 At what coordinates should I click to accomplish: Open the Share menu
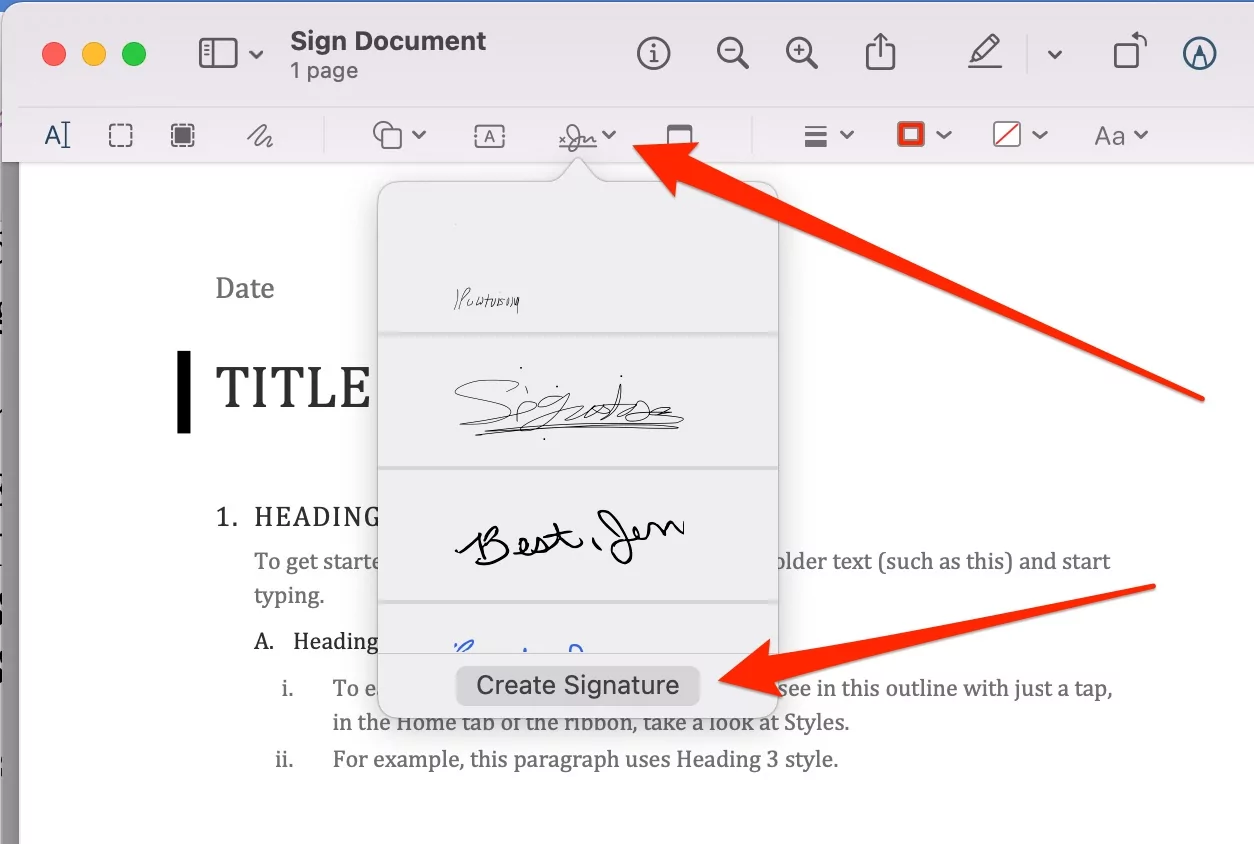coord(880,52)
